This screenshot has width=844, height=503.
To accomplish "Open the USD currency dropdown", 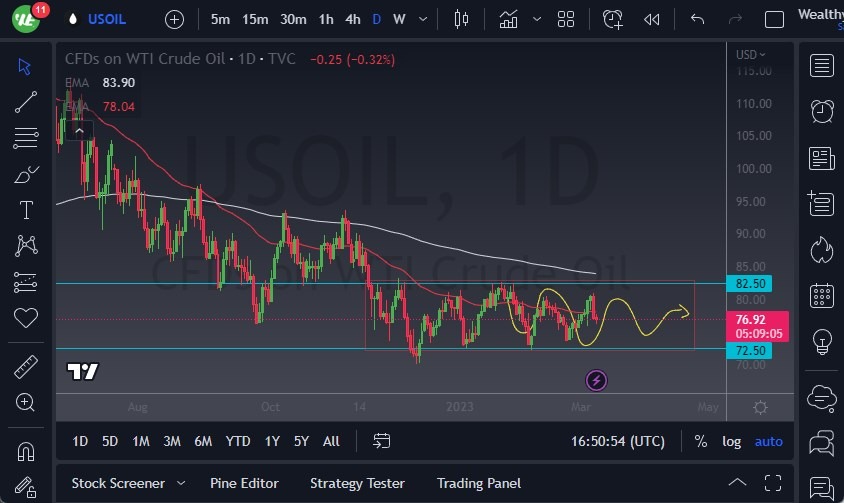I will (x=751, y=55).
